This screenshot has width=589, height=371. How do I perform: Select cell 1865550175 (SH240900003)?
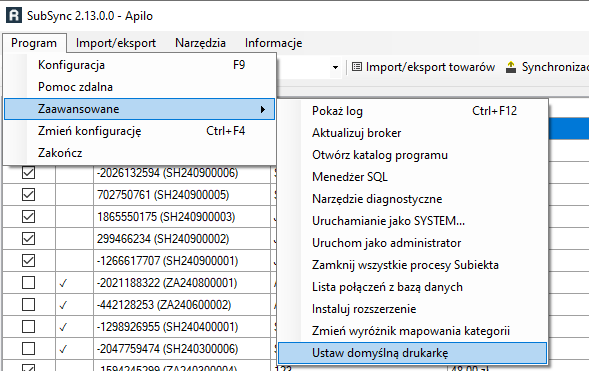tap(182, 217)
